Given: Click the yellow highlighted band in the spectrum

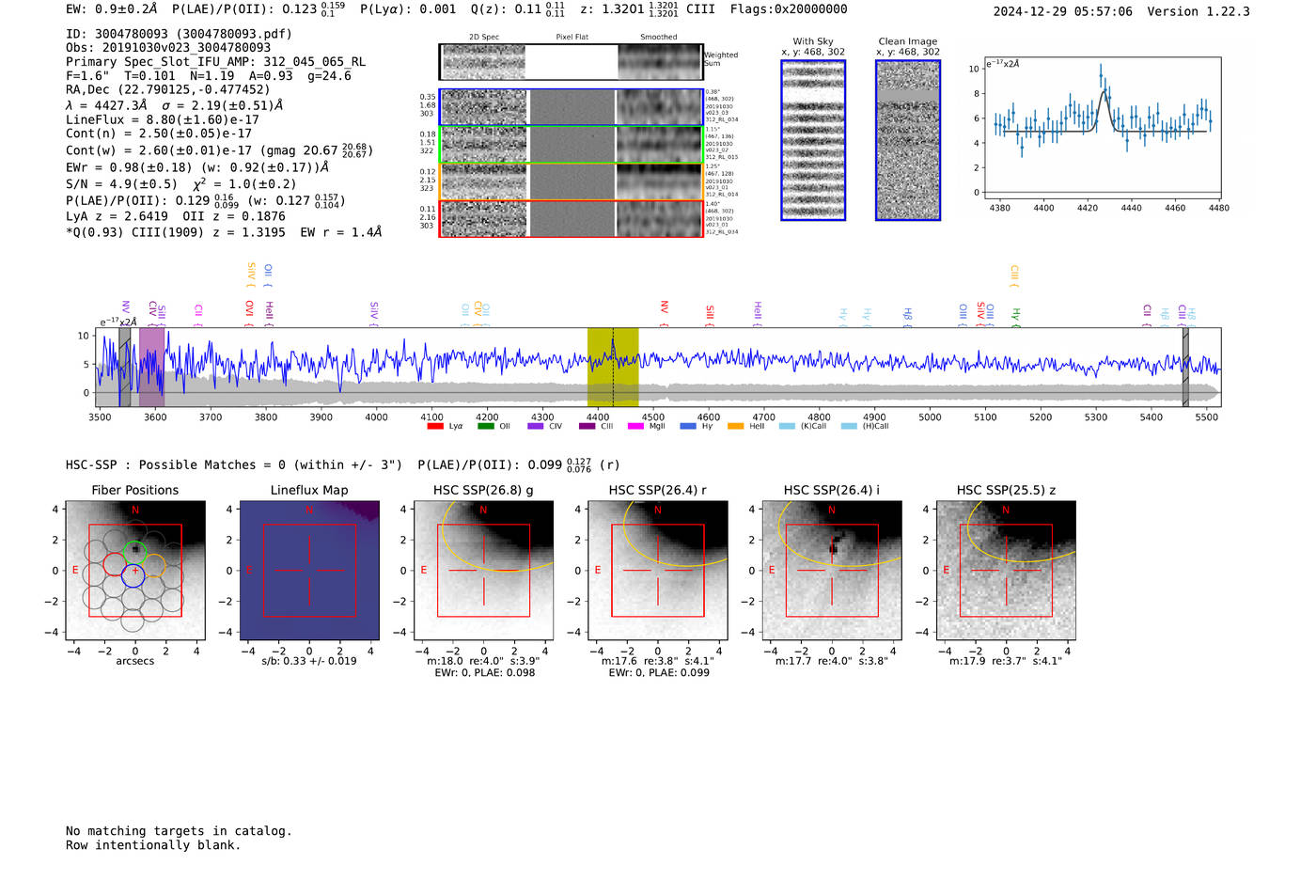Looking at the screenshot, I should point(613,367).
